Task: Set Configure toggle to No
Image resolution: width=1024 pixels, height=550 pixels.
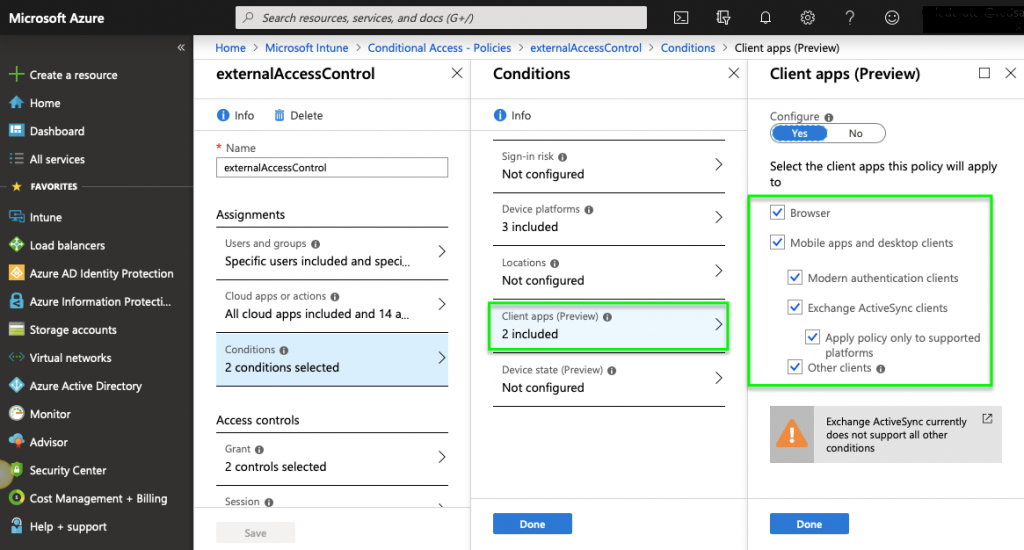Action: coord(856,133)
